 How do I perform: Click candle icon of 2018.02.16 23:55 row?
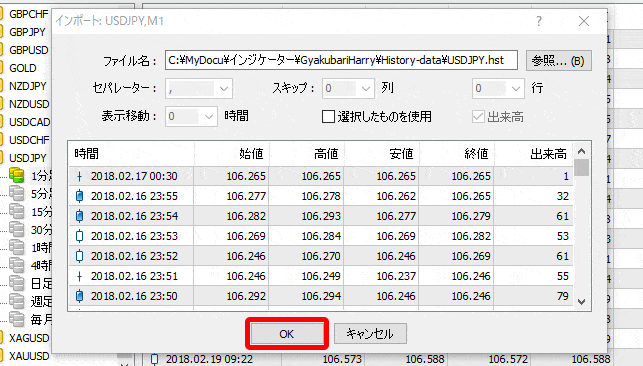pos(80,196)
